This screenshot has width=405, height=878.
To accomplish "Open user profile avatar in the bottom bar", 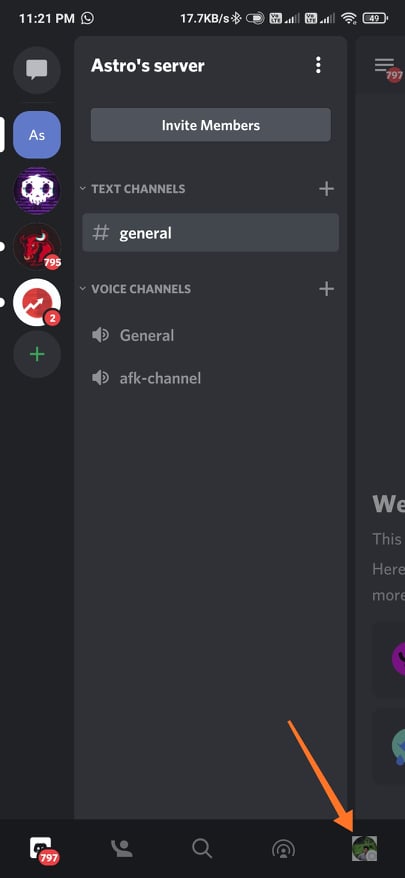I will 364,848.
